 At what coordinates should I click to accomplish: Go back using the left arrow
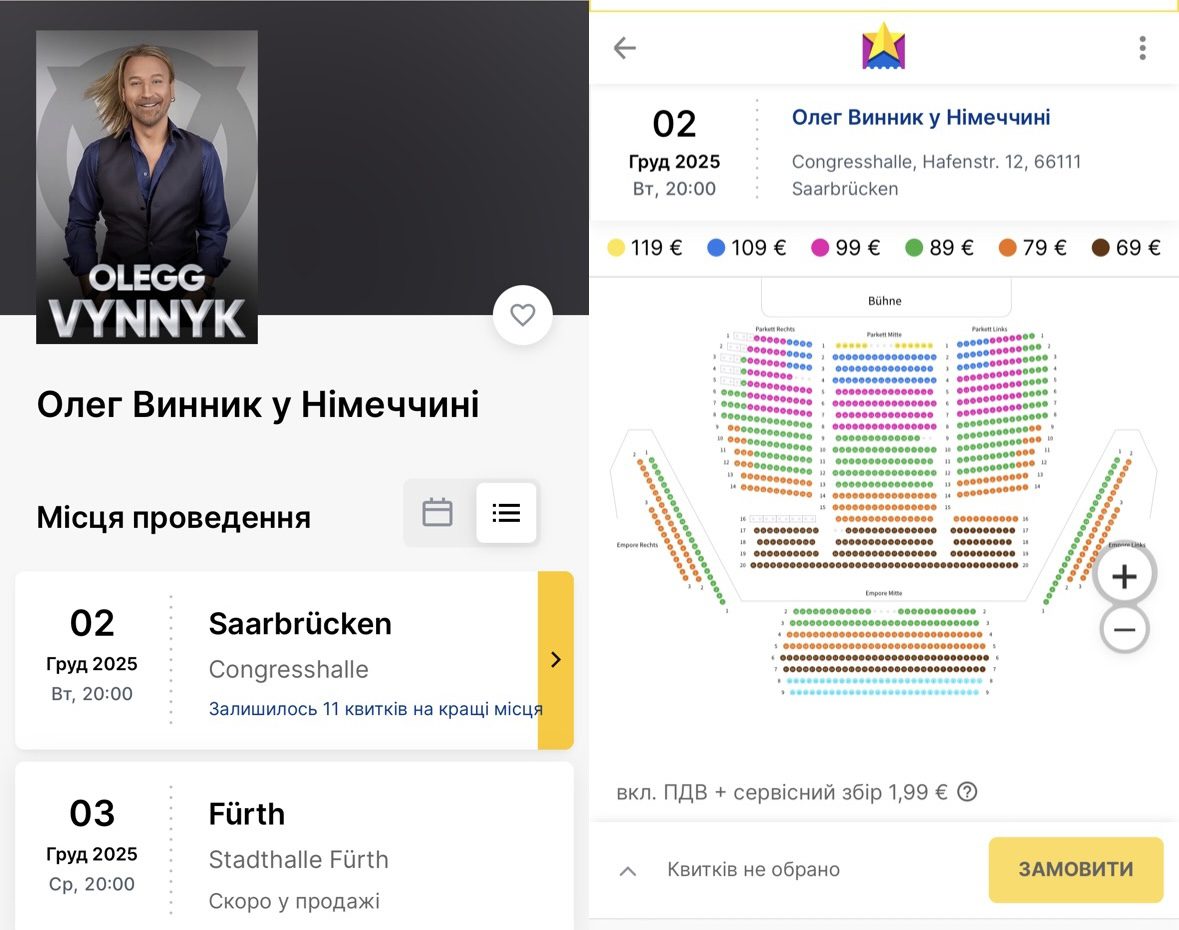coord(625,48)
